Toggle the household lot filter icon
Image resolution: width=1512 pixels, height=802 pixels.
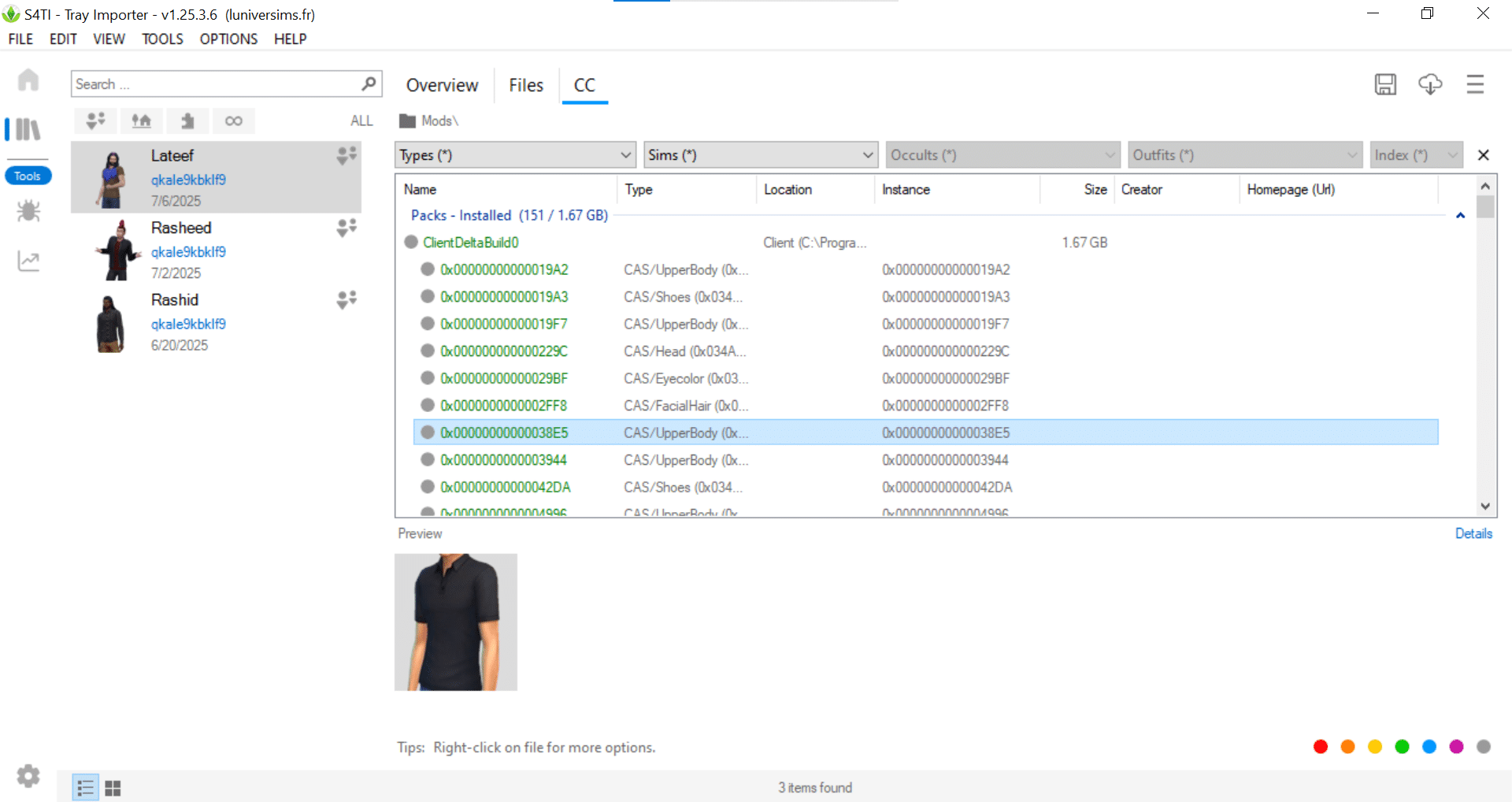click(141, 121)
